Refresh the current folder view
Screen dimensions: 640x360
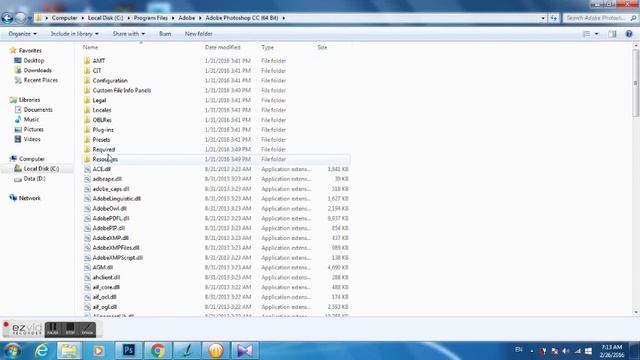coord(553,18)
